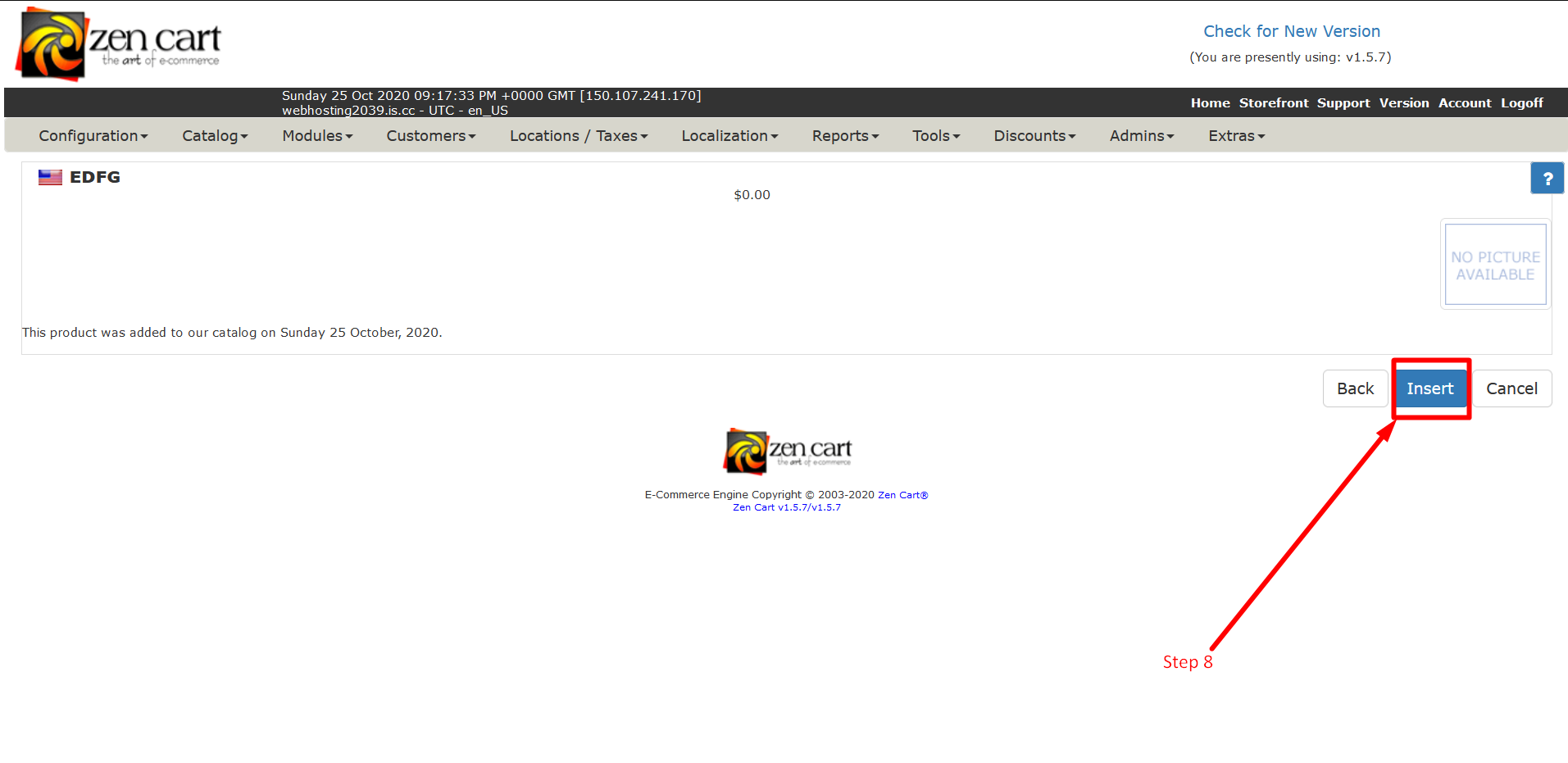Click the server date and time text

click(492, 96)
